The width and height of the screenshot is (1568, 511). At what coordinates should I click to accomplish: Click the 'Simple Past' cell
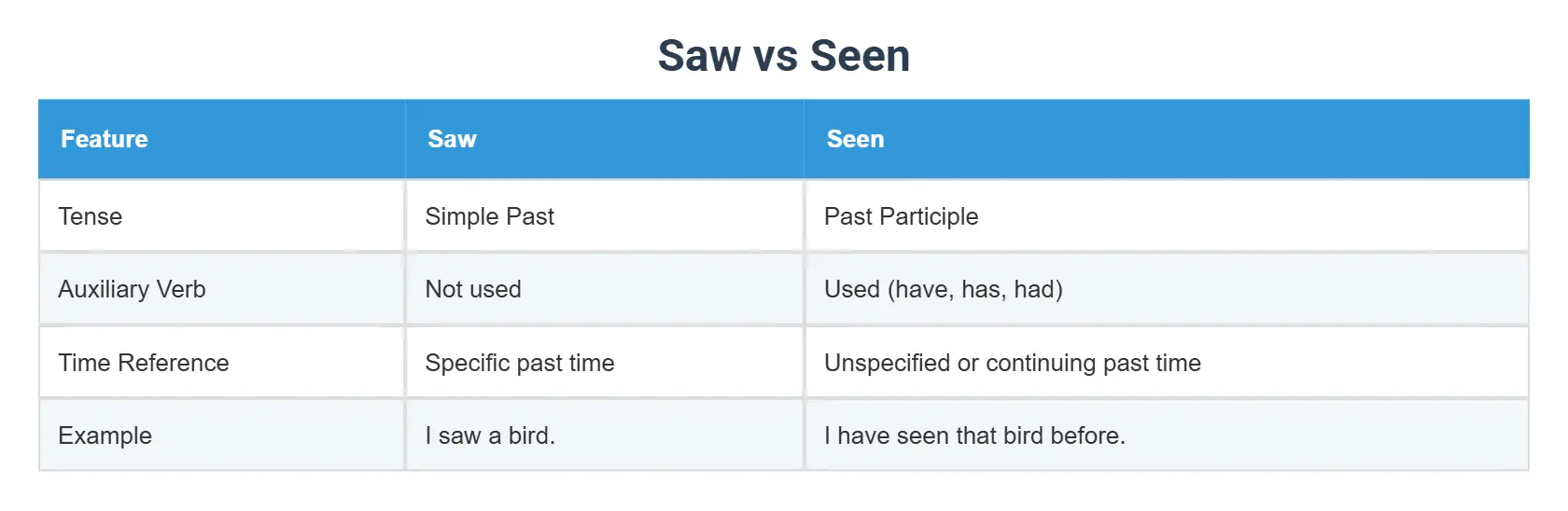(490, 216)
